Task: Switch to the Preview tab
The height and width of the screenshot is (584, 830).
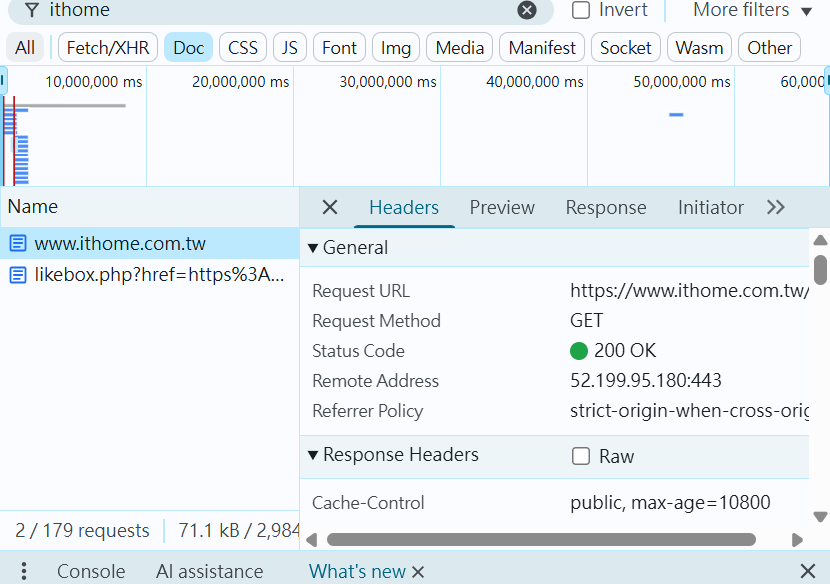Action: (502, 208)
